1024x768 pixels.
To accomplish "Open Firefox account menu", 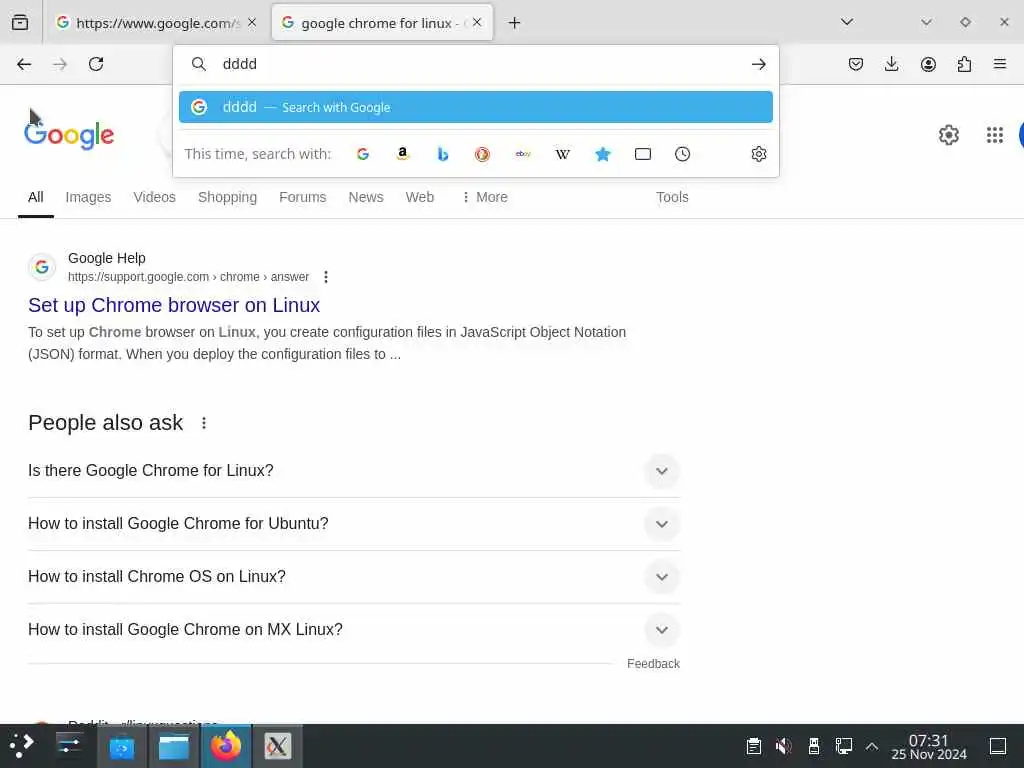I will [928, 64].
